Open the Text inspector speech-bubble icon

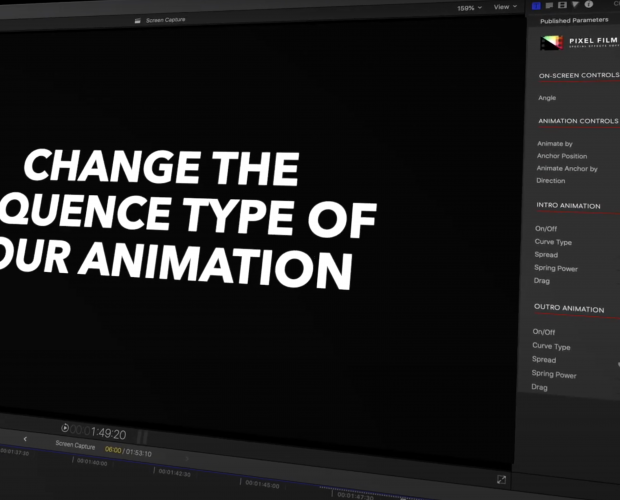[549, 5]
